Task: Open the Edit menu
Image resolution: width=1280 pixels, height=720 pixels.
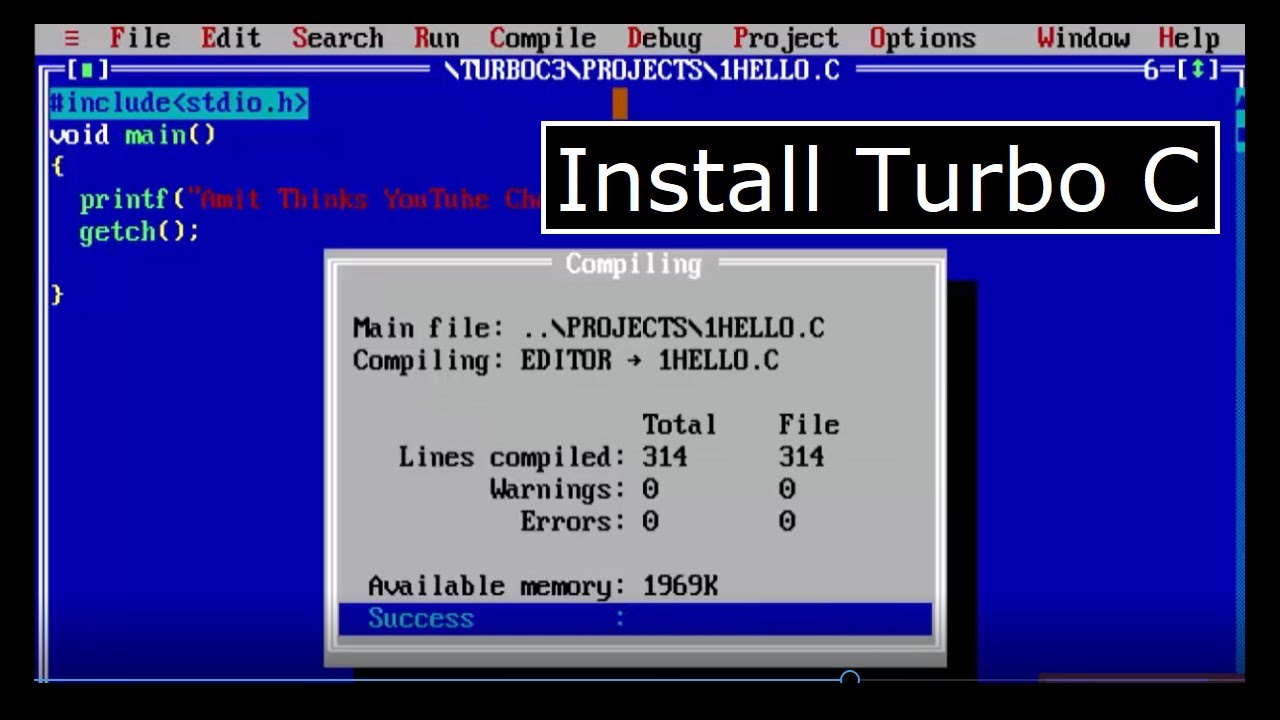Action: point(230,39)
